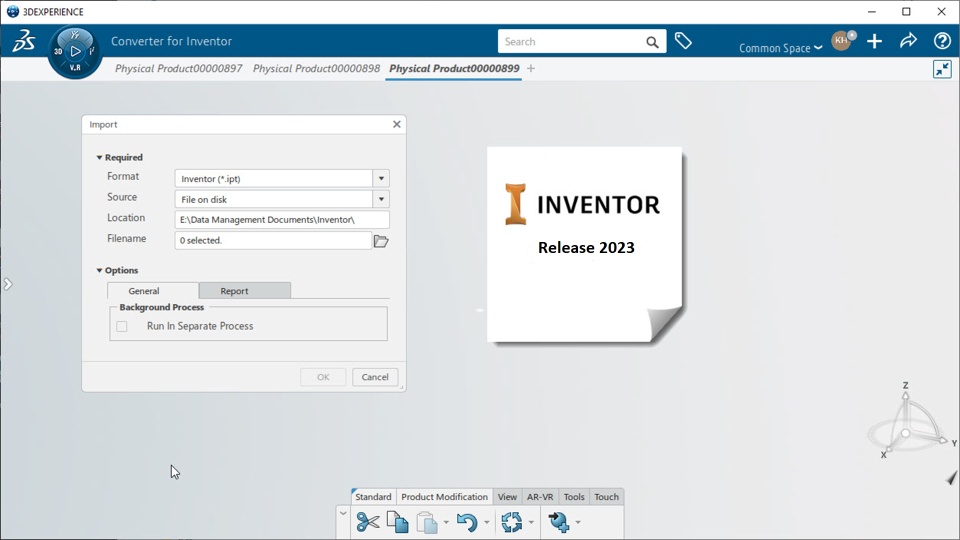Open the Touch toolbar tab

coord(606,497)
